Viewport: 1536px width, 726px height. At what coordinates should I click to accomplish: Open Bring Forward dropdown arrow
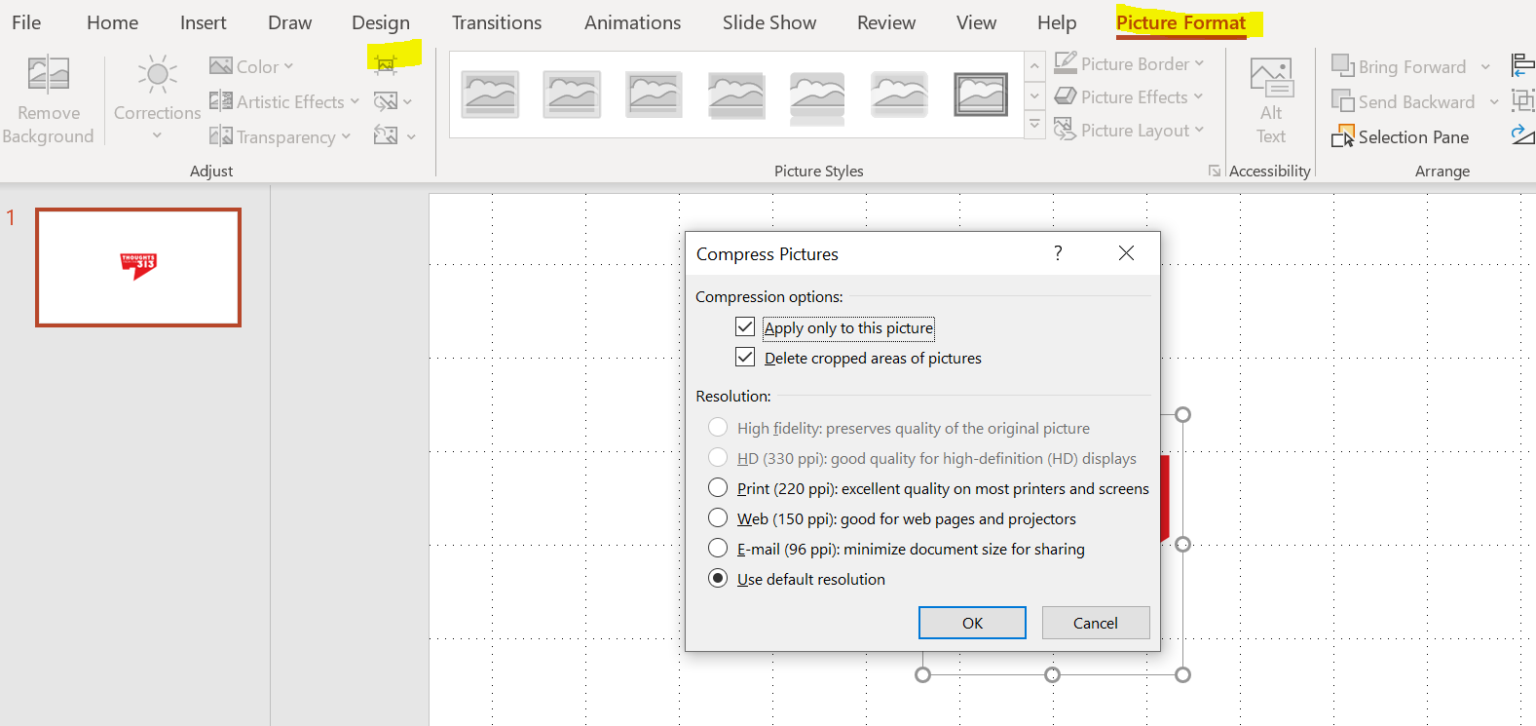[1485, 67]
